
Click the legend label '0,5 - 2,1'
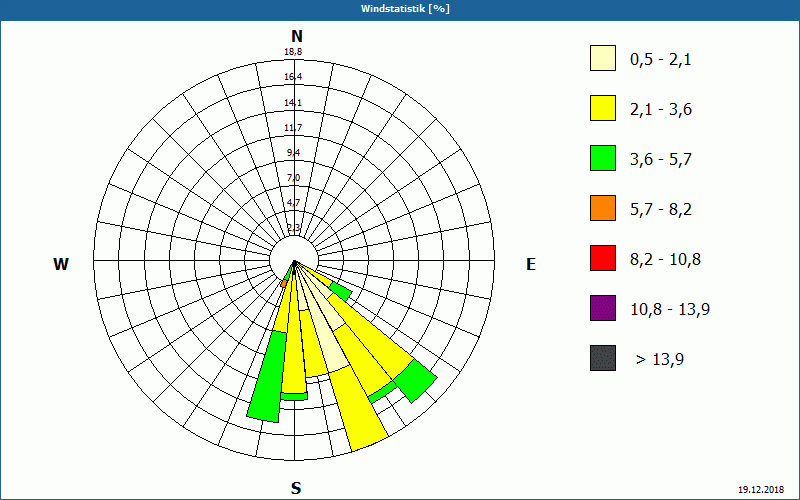point(661,60)
